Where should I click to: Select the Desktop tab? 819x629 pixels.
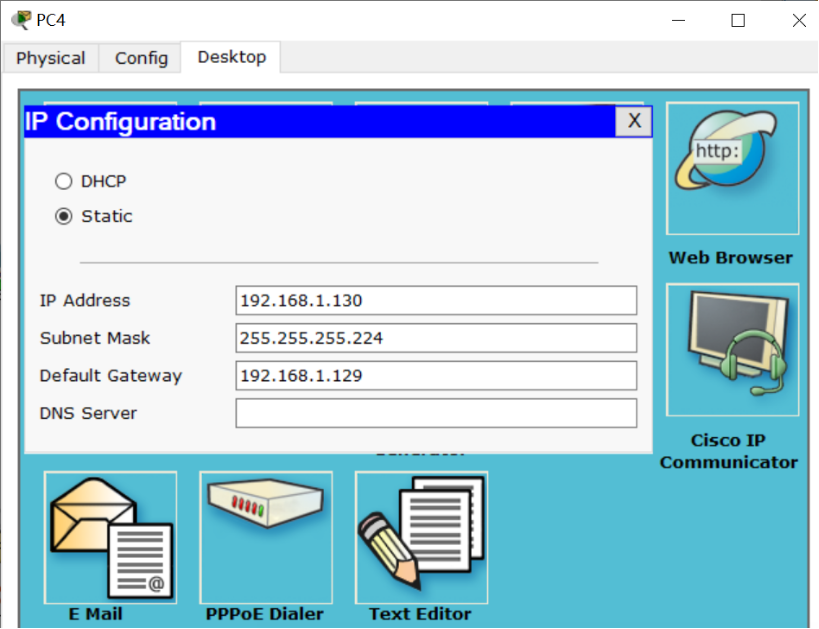tap(231, 57)
